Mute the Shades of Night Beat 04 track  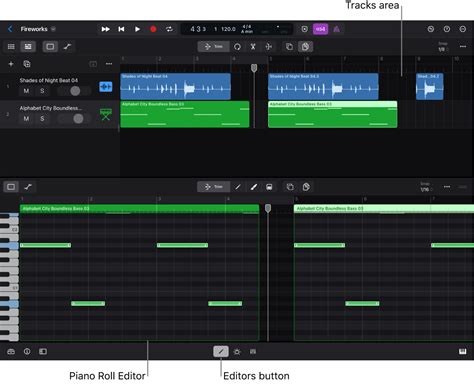pos(26,91)
